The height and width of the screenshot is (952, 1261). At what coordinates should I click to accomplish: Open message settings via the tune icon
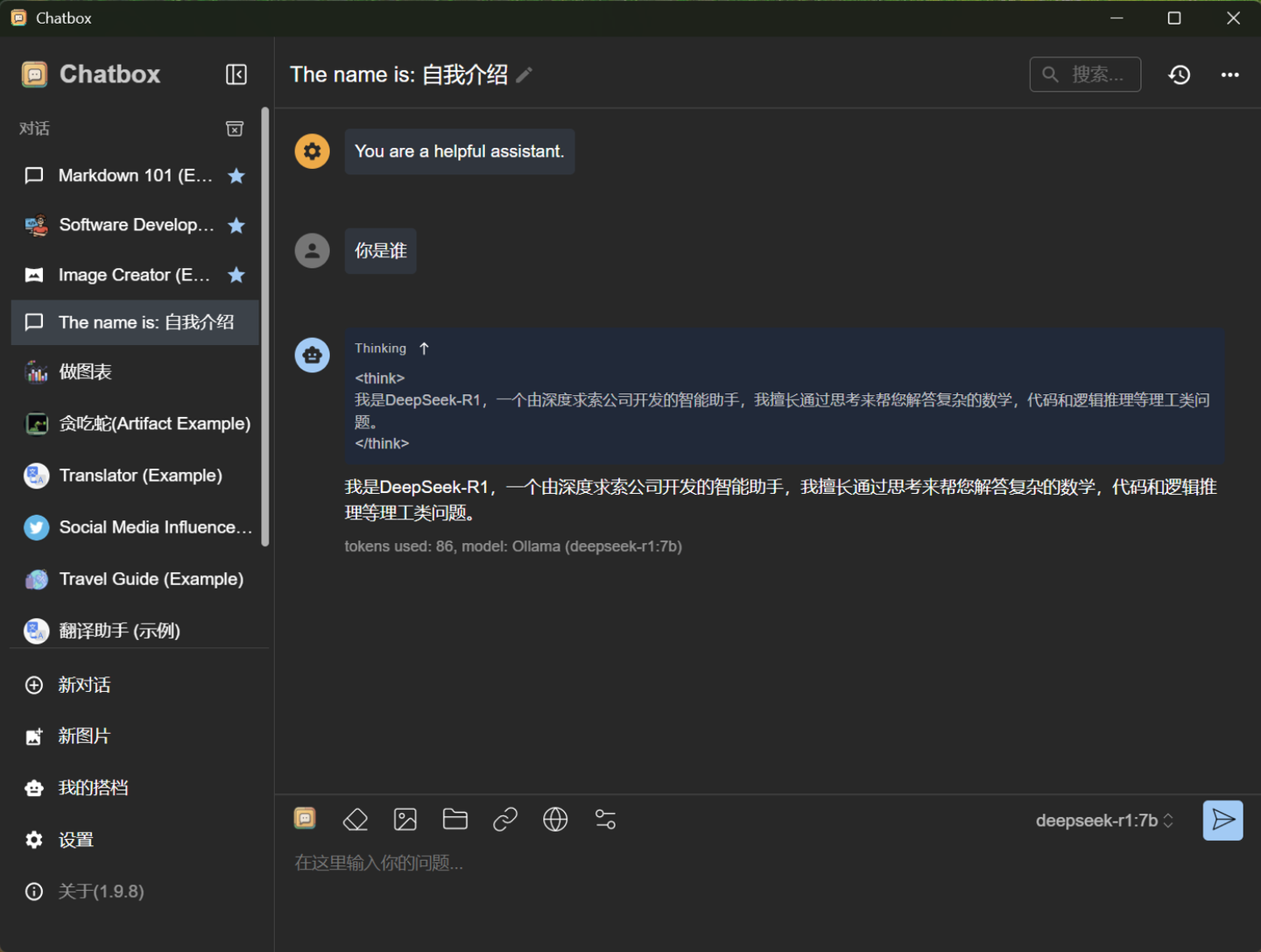click(x=605, y=820)
